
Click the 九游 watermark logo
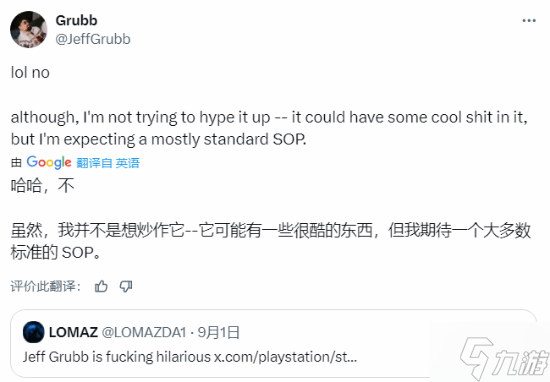504,358
